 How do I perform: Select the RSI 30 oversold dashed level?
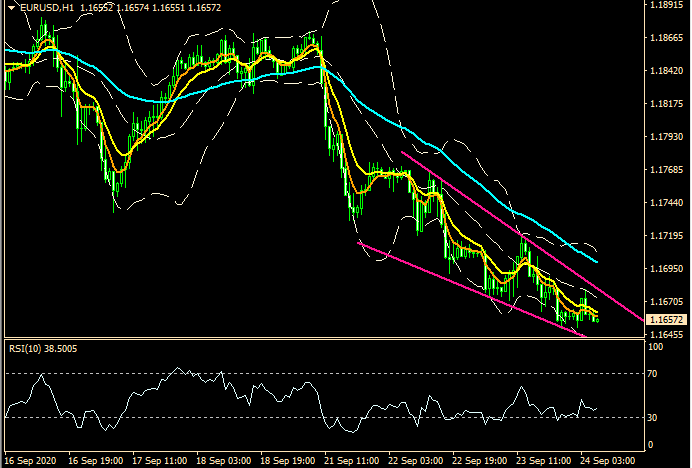tap(300, 417)
